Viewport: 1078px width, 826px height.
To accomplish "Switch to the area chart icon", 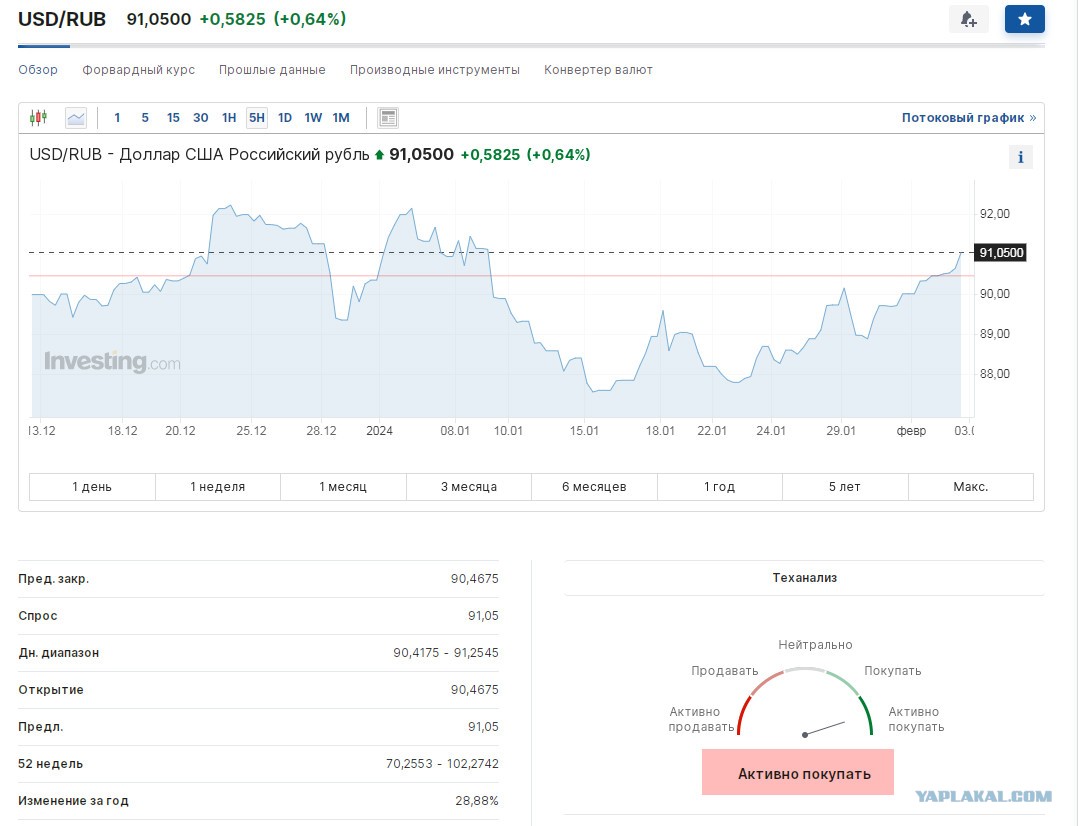I will pos(76,118).
